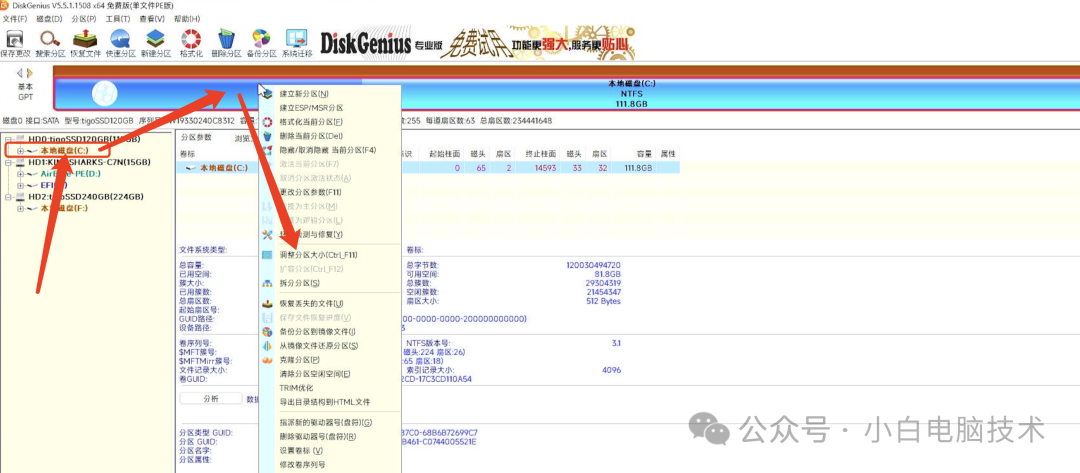Click the 容量 column header
This screenshot has height=473, width=1080.
(643, 153)
